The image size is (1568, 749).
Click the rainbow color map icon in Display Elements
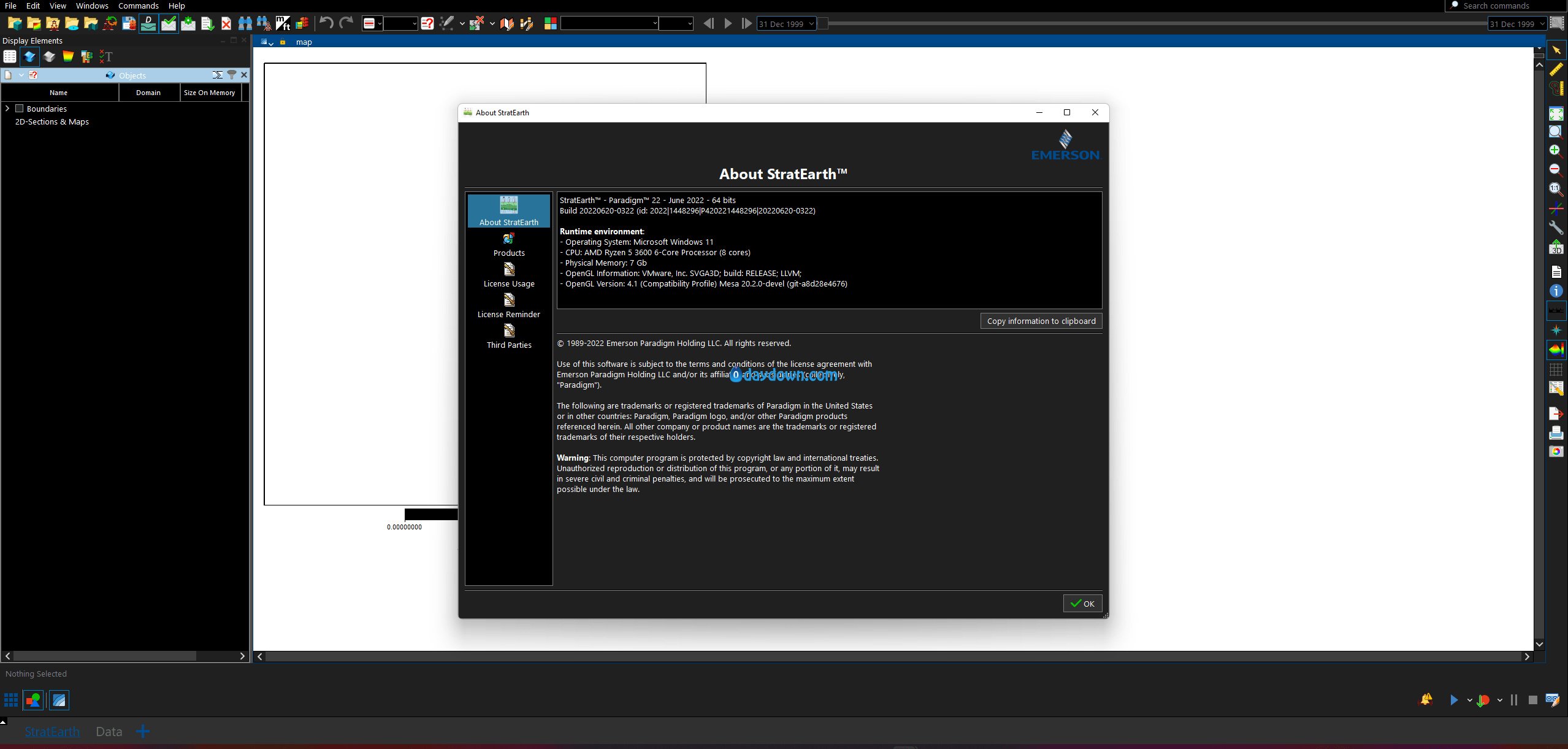pyautogui.click(x=68, y=56)
